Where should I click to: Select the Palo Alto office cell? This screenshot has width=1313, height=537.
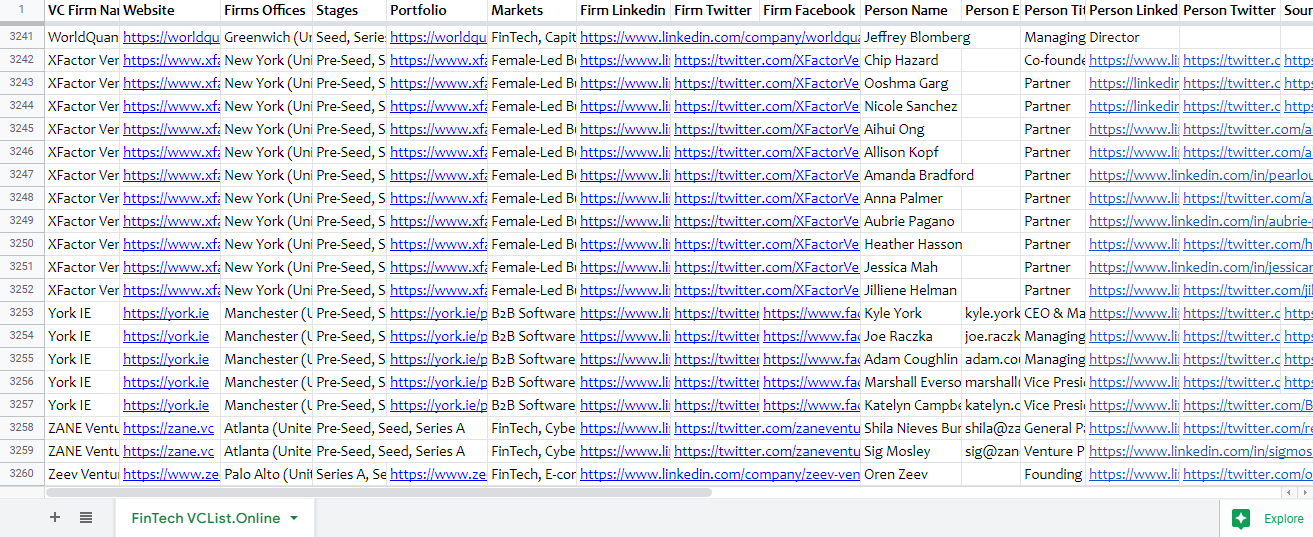coord(266,474)
